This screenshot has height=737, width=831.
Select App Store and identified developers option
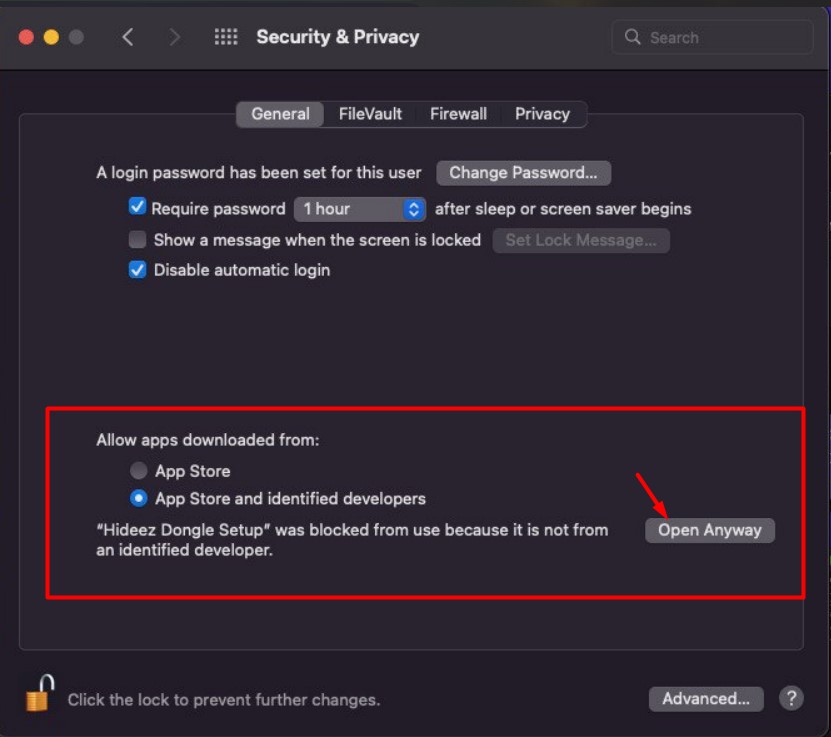(x=138, y=498)
